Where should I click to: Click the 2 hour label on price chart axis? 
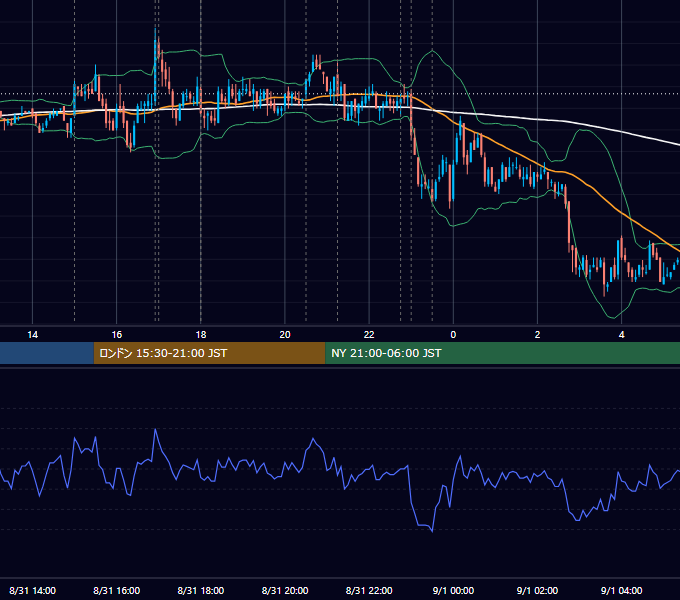[537, 335]
